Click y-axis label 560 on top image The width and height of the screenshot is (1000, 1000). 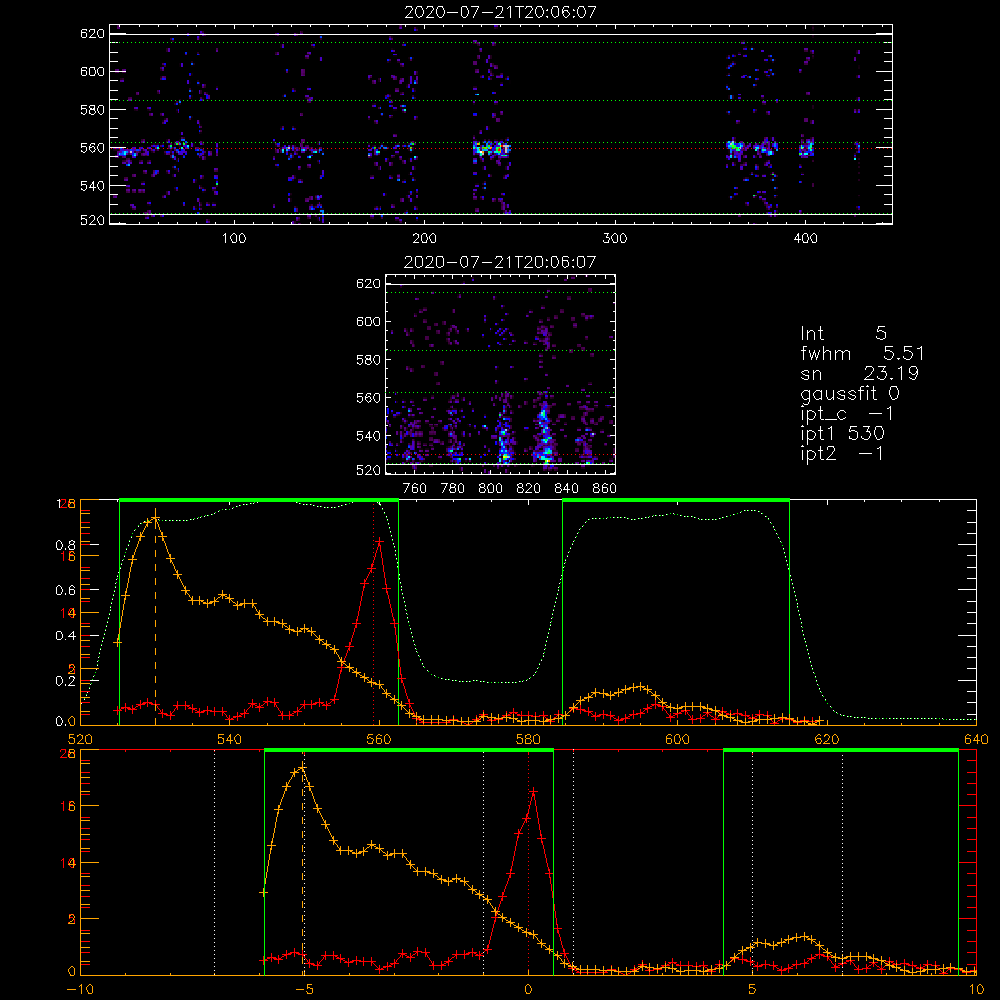(x=92, y=148)
